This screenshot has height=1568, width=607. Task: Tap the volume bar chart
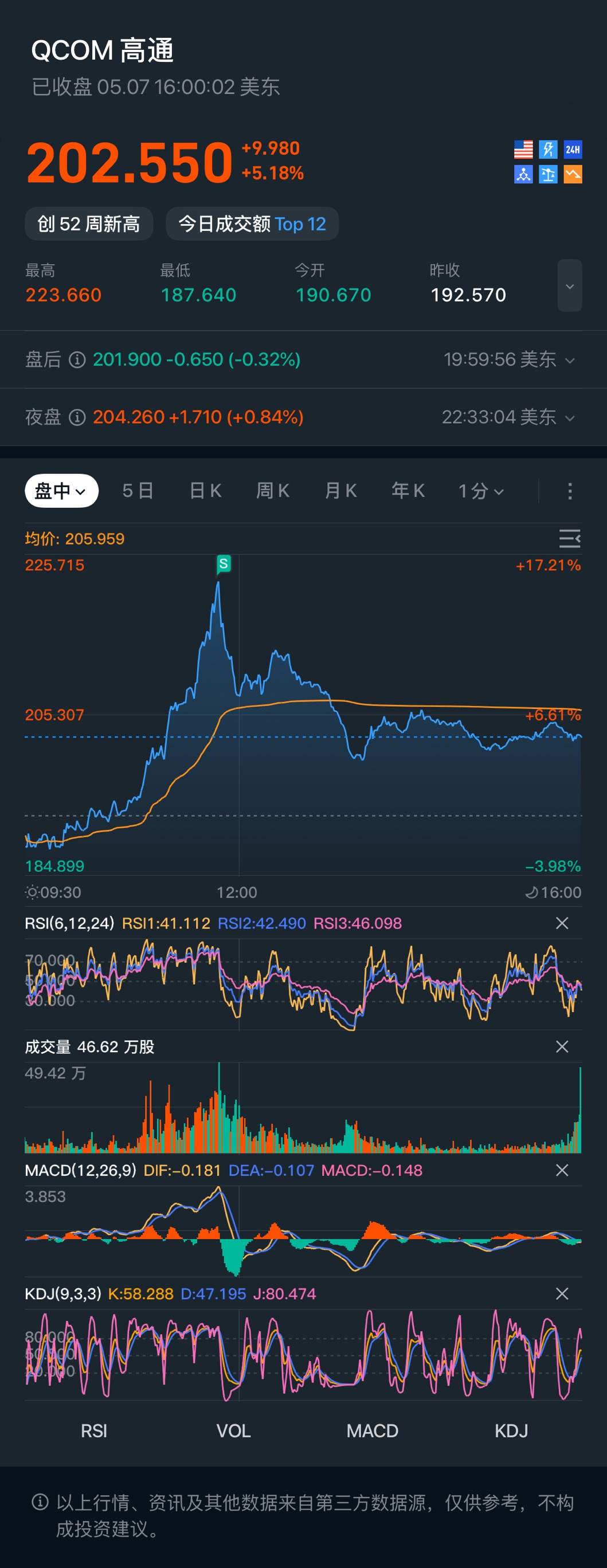coord(303,1108)
